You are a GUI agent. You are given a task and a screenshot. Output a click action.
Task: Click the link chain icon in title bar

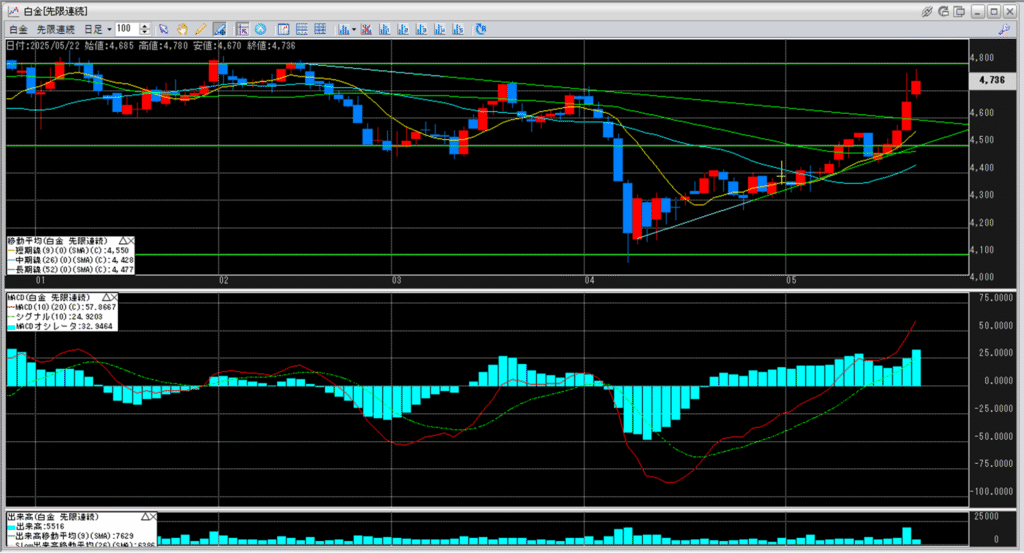pos(926,10)
